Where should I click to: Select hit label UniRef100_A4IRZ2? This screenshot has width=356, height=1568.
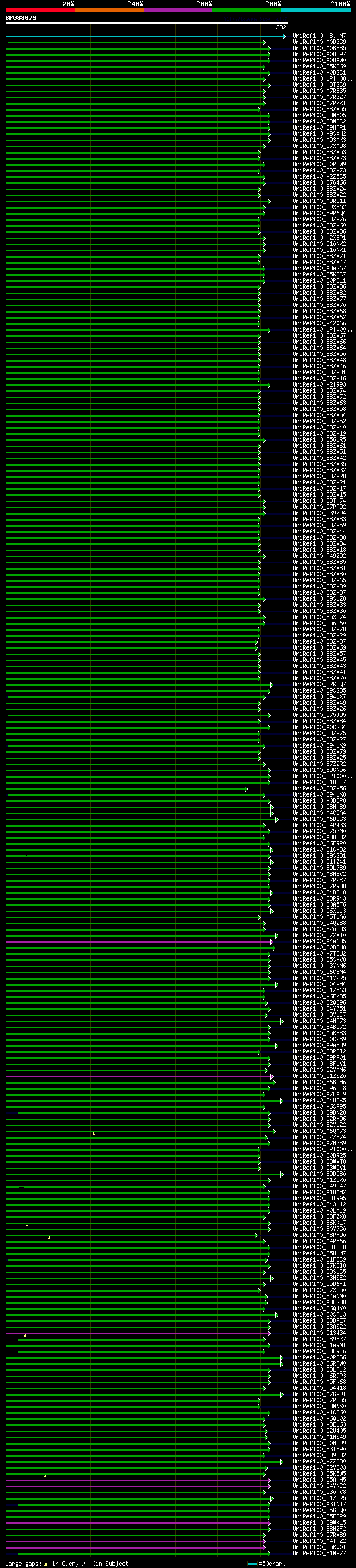(x=319, y=1541)
